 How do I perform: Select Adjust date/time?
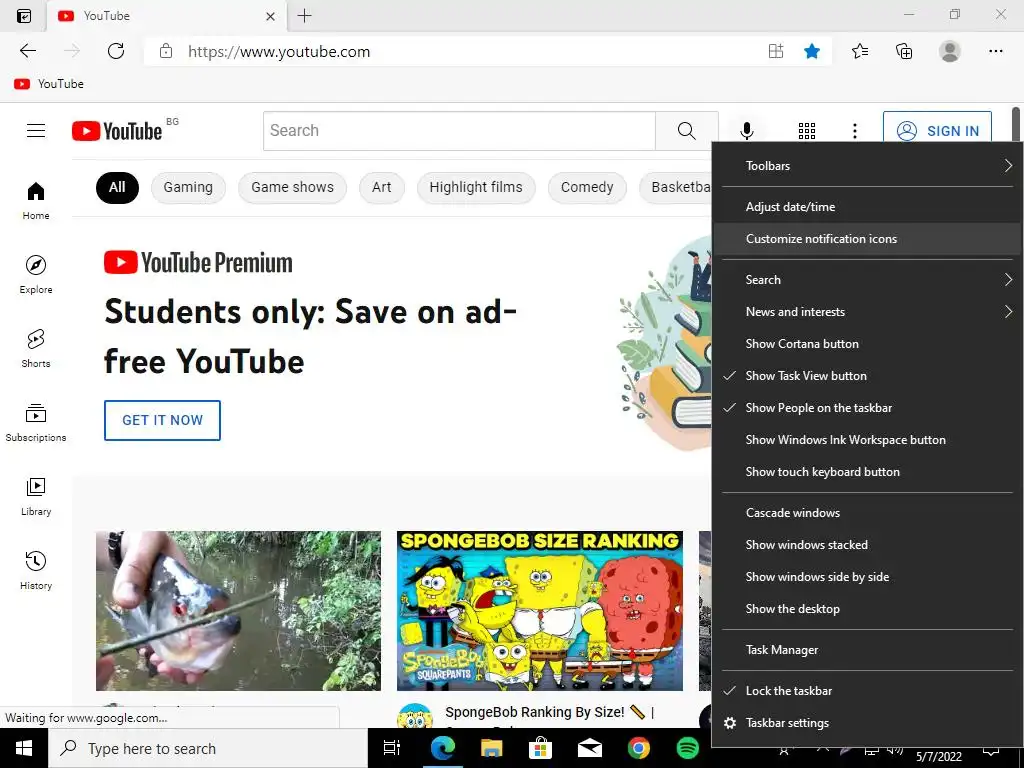pos(868,207)
